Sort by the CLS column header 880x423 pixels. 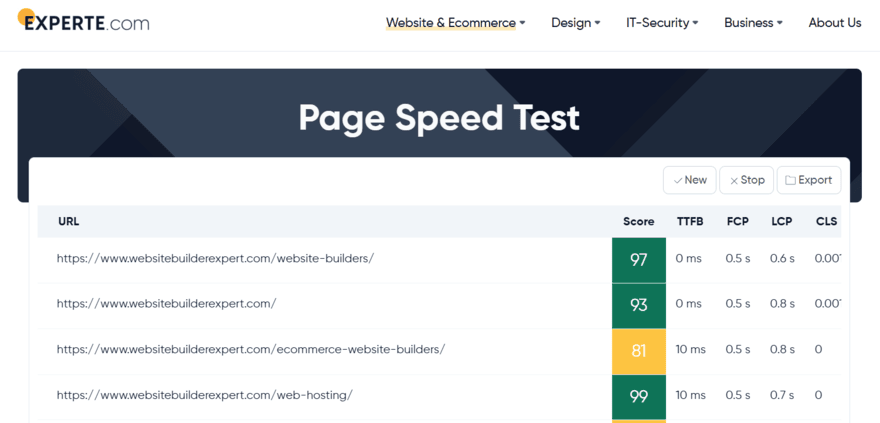coord(827,222)
